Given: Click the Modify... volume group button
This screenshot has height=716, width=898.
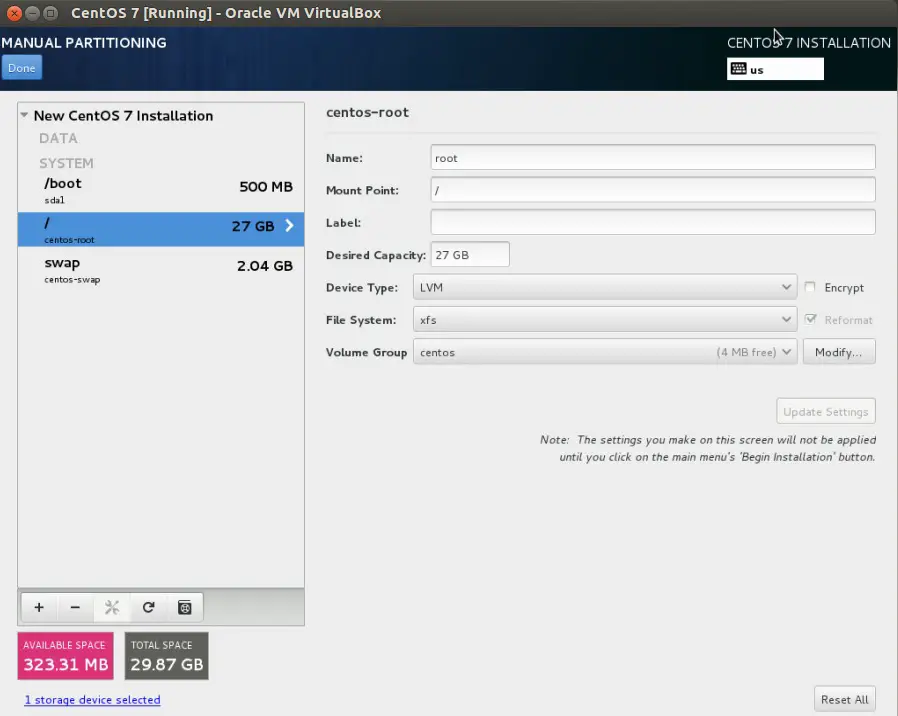Looking at the screenshot, I should tap(838, 352).
